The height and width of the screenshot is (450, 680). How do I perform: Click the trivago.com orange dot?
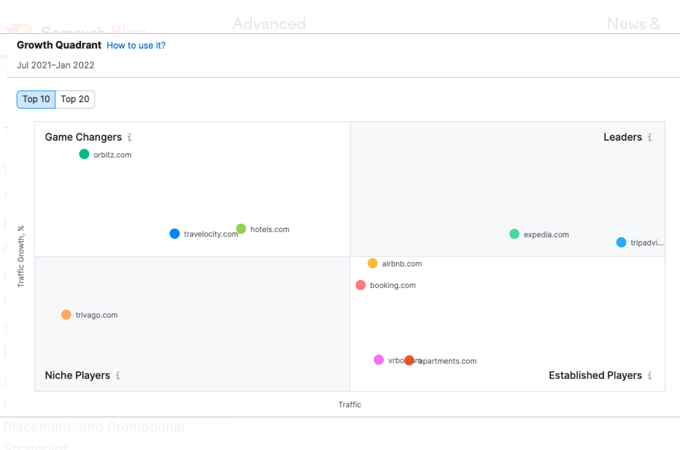pos(66,315)
